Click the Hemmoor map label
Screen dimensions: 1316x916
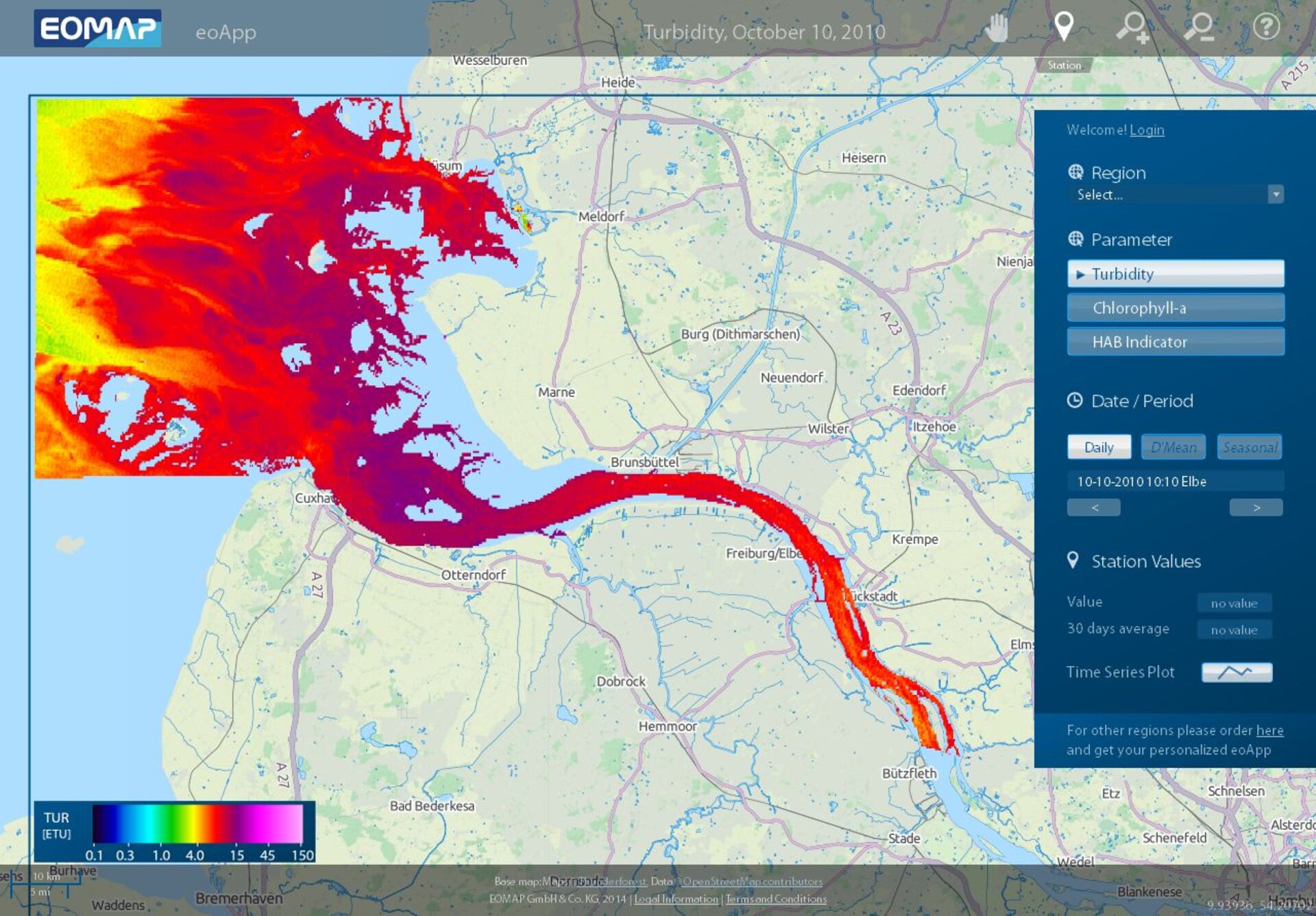pyautogui.click(x=668, y=726)
